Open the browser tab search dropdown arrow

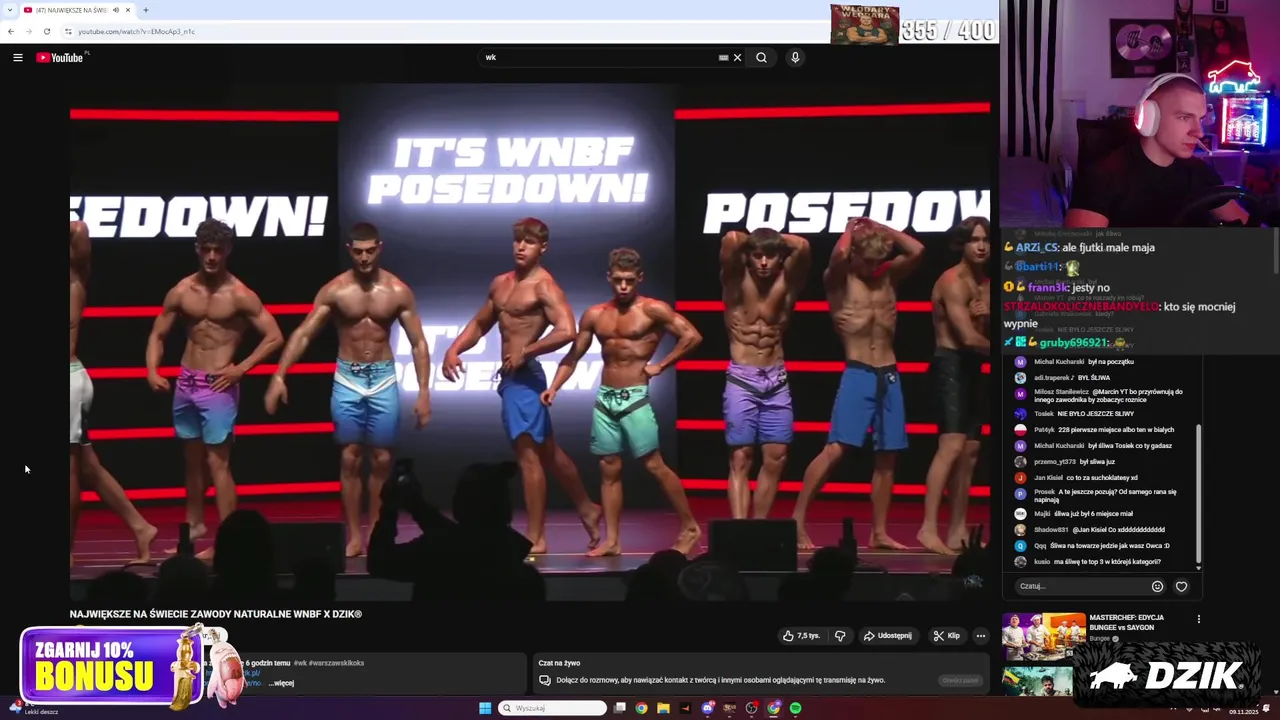point(10,10)
